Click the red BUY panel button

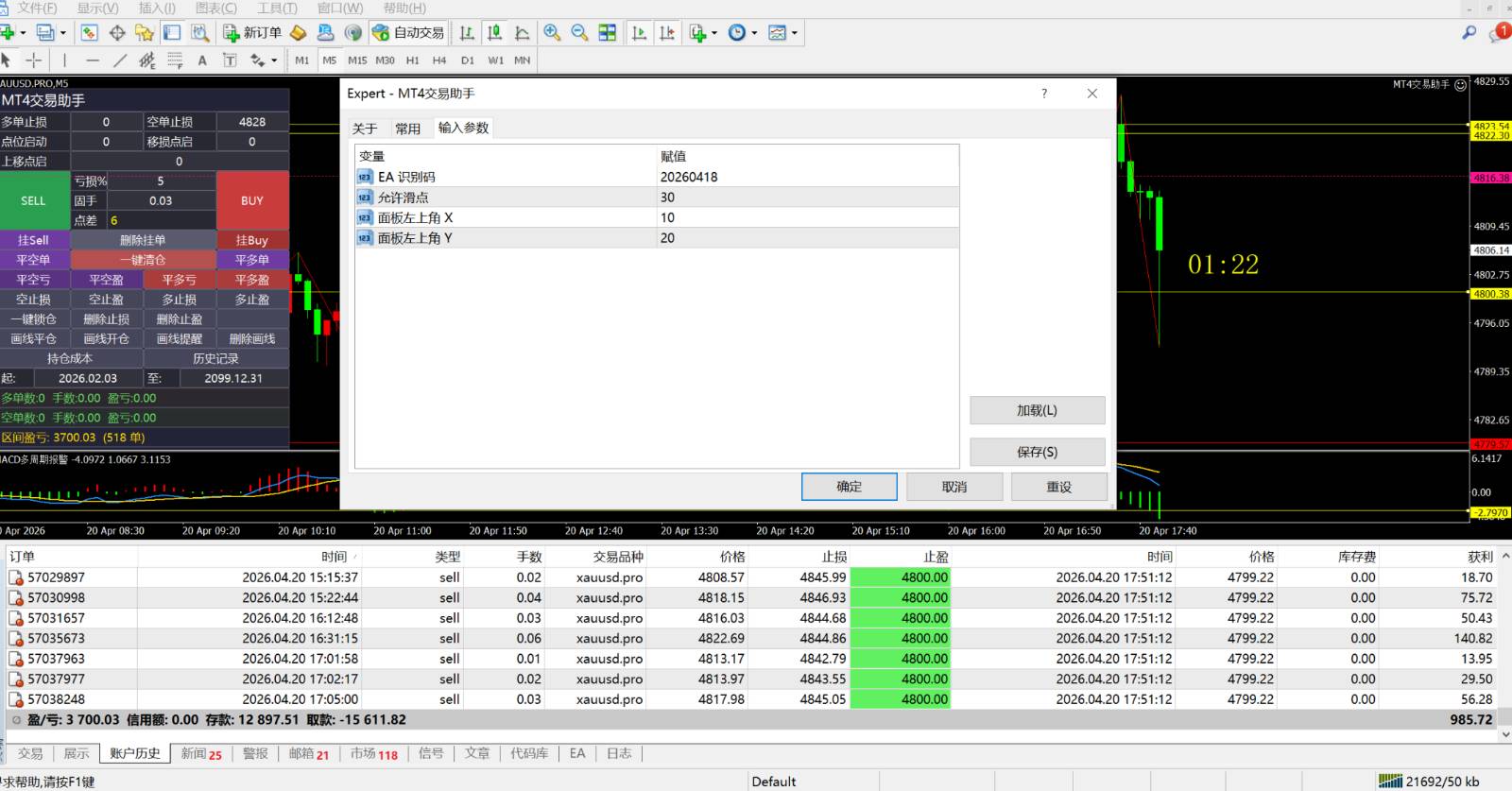pyautogui.click(x=252, y=200)
